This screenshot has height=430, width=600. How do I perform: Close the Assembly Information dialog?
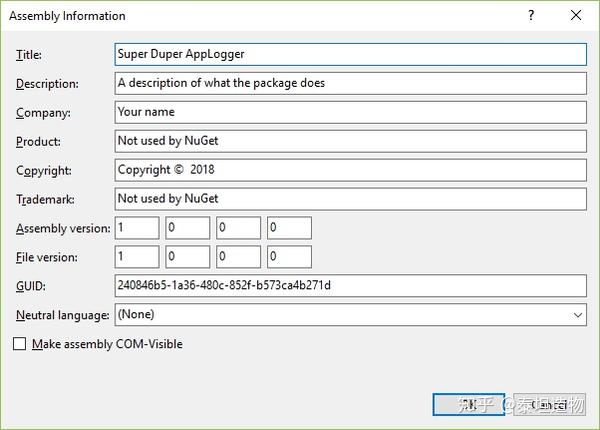tap(575, 16)
